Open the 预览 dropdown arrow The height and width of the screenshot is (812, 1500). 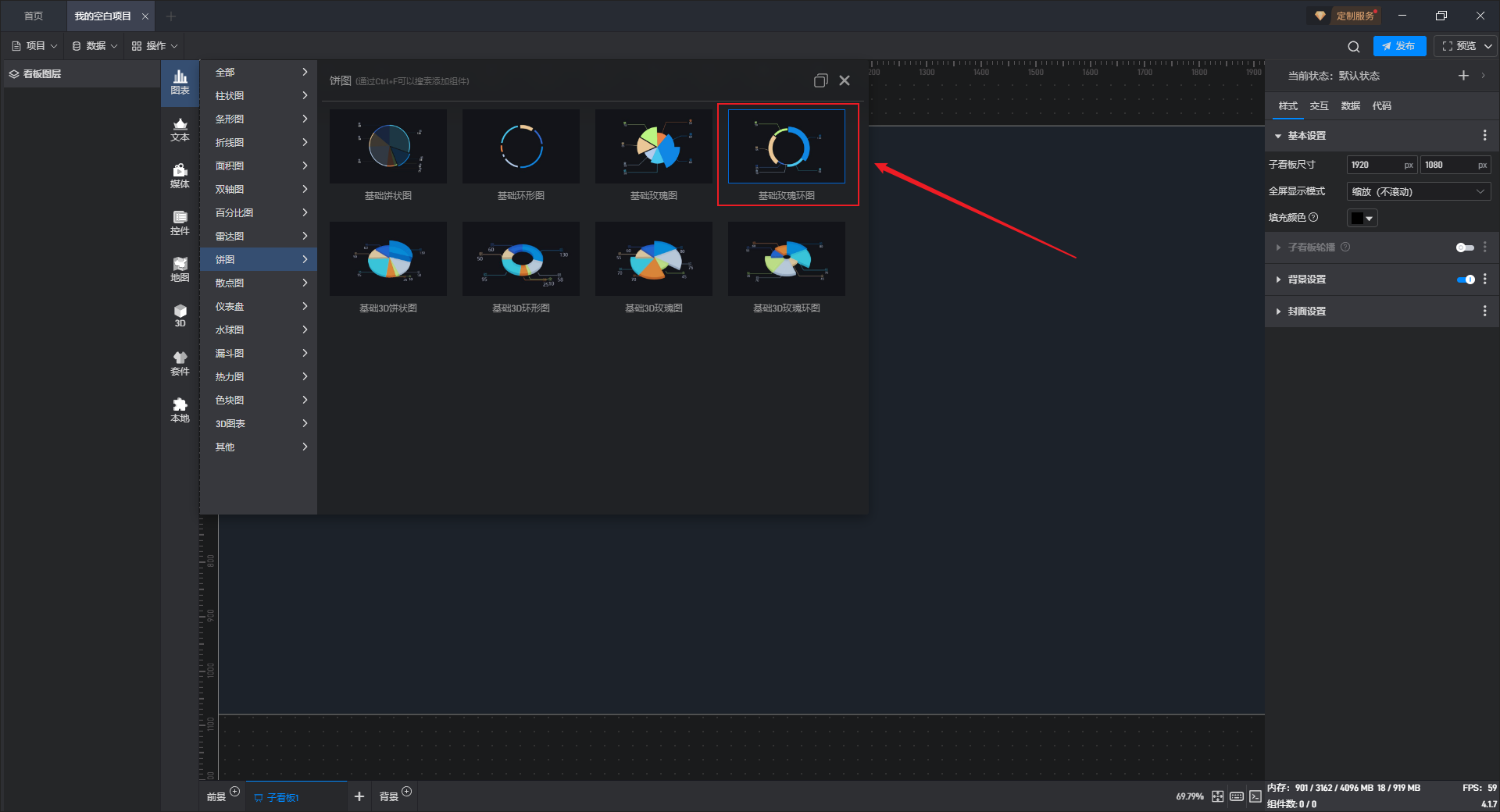(1488, 46)
